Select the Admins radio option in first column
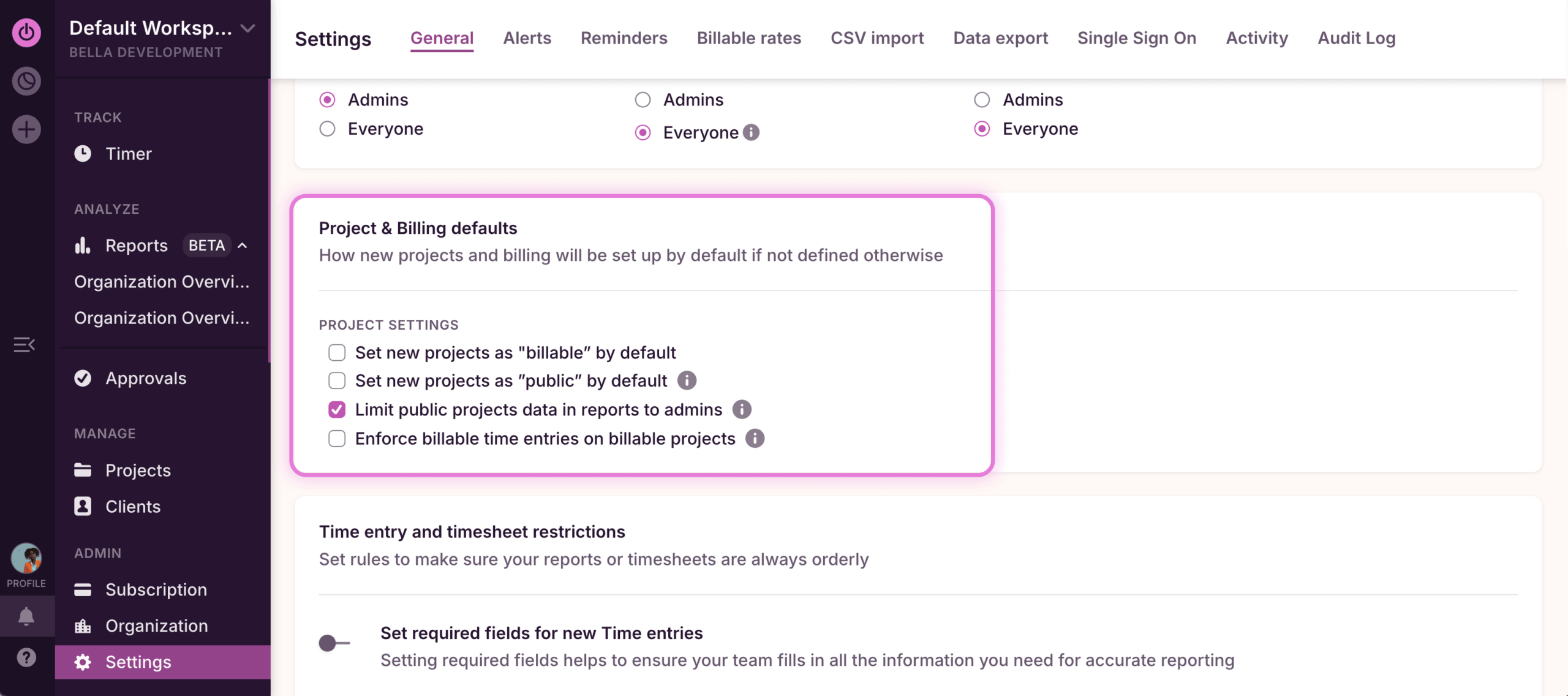Image resolution: width=1568 pixels, height=696 pixels. [x=328, y=99]
